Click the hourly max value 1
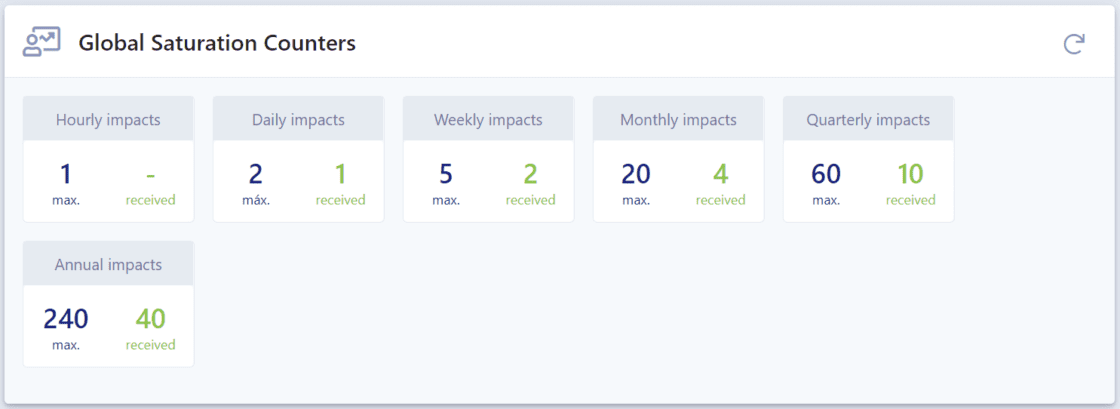The height and width of the screenshot is (409, 1120). coord(66,174)
